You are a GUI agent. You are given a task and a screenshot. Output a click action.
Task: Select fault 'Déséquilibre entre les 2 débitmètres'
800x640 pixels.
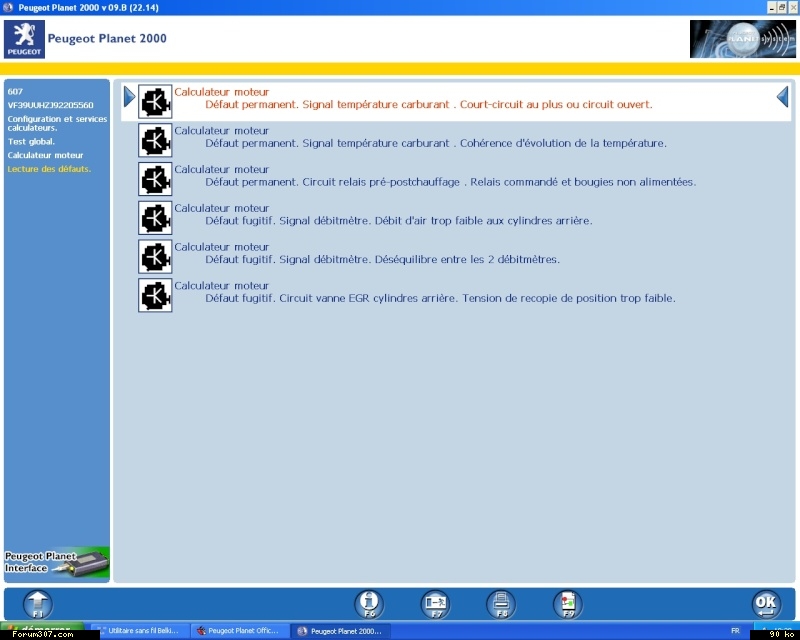pyautogui.click(x=382, y=259)
